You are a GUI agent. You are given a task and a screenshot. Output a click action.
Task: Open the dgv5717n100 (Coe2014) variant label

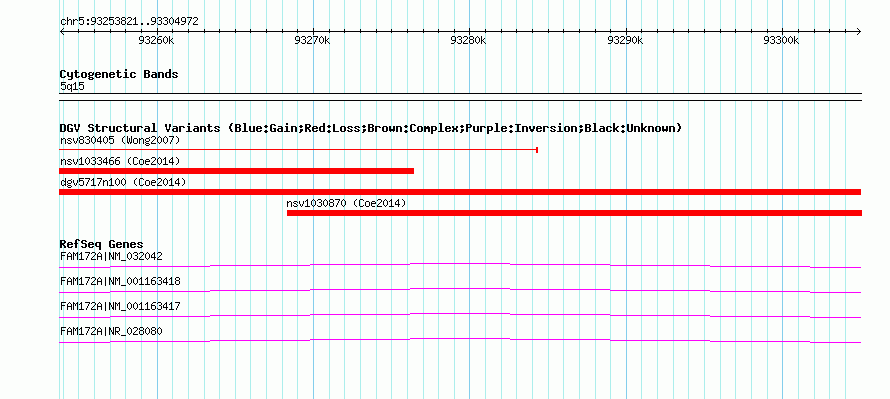[x=123, y=182]
